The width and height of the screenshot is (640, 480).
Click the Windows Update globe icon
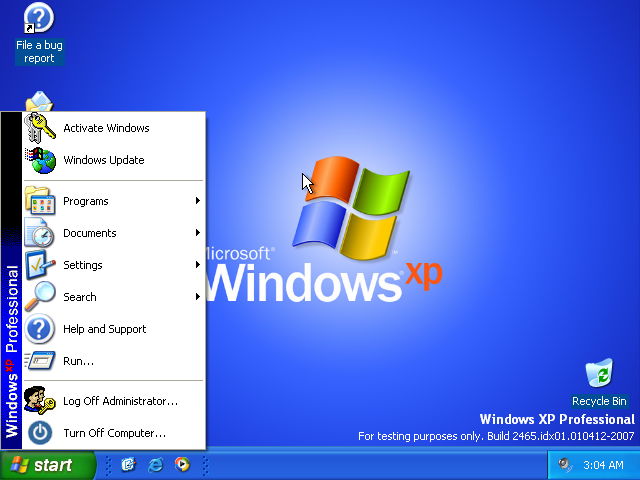[40, 160]
